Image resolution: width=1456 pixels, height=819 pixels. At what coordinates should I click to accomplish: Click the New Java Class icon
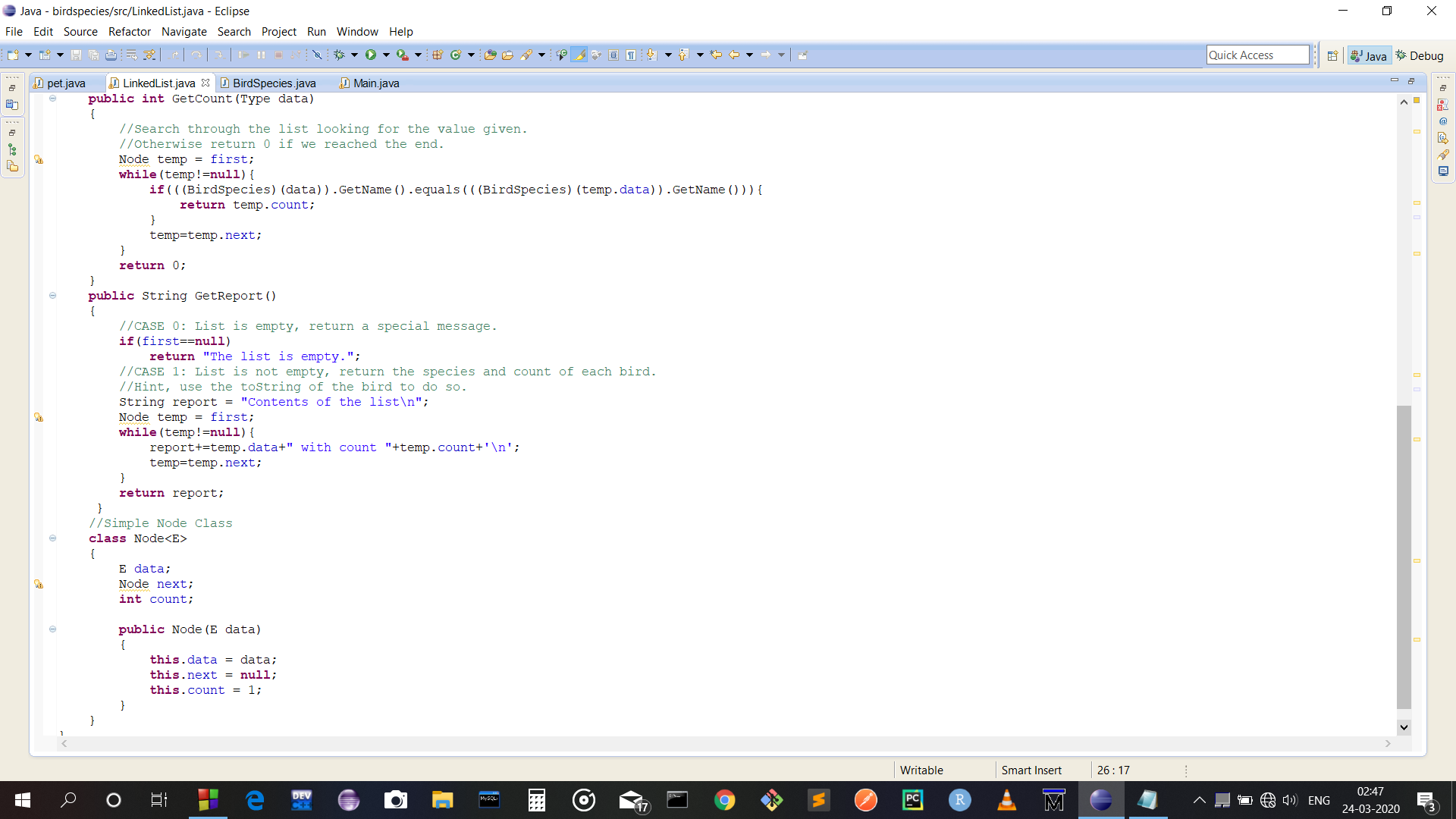click(456, 55)
